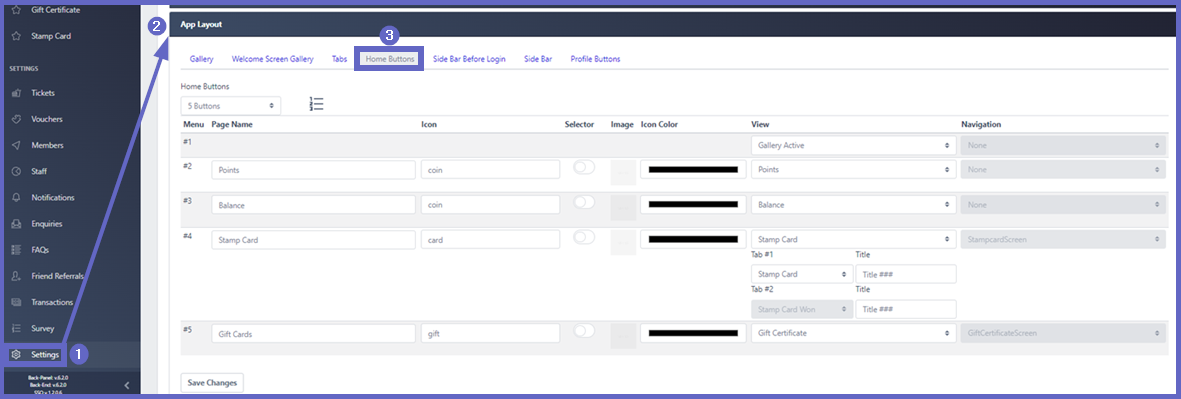The image size is (1181, 399).
Task: Click the Save Changes button
Action: tap(212, 382)
